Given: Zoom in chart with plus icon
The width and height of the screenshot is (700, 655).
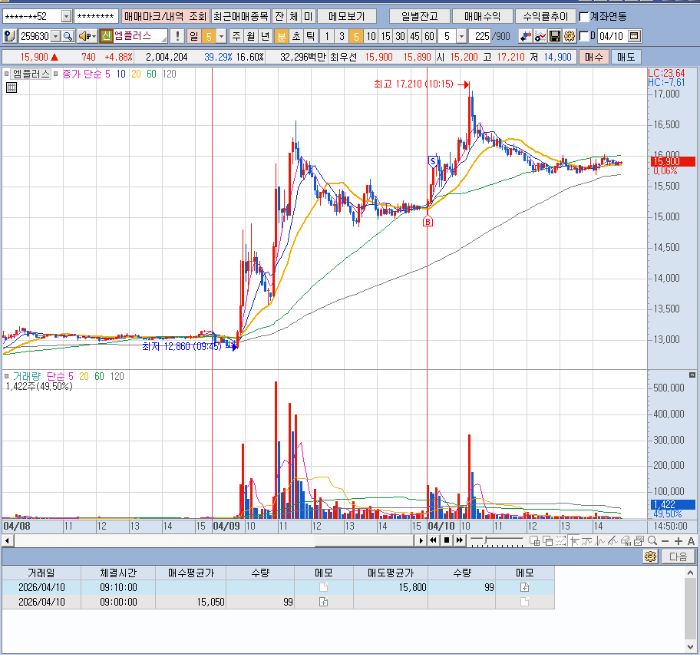Looking at the screenshot, I should (678, 541).
